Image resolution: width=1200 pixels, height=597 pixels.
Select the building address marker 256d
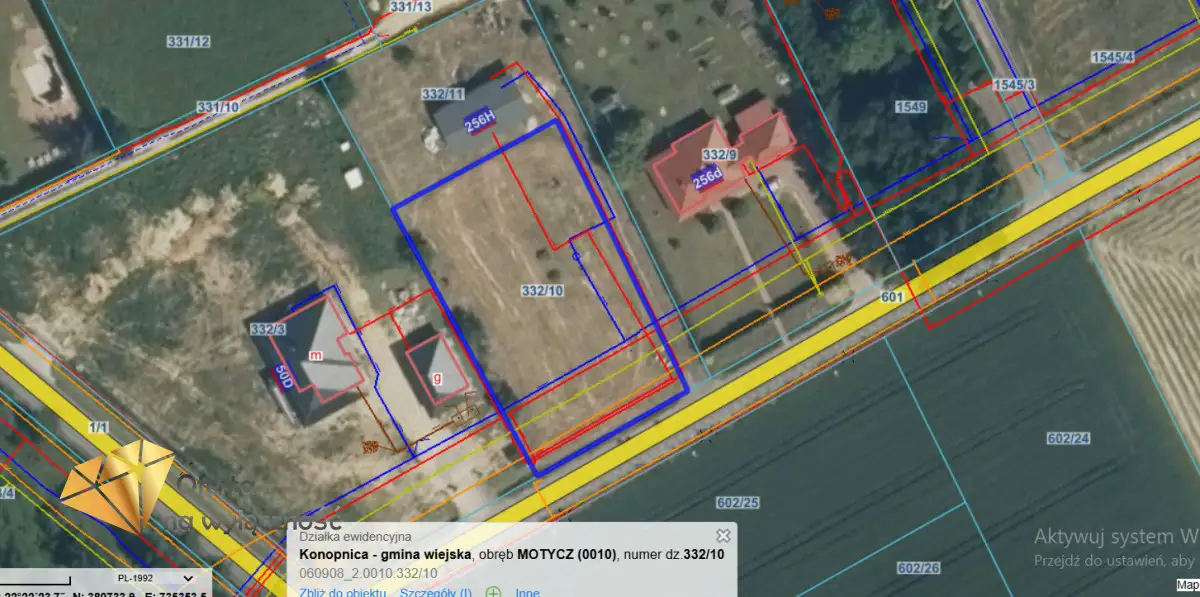(x=707, y=178)
